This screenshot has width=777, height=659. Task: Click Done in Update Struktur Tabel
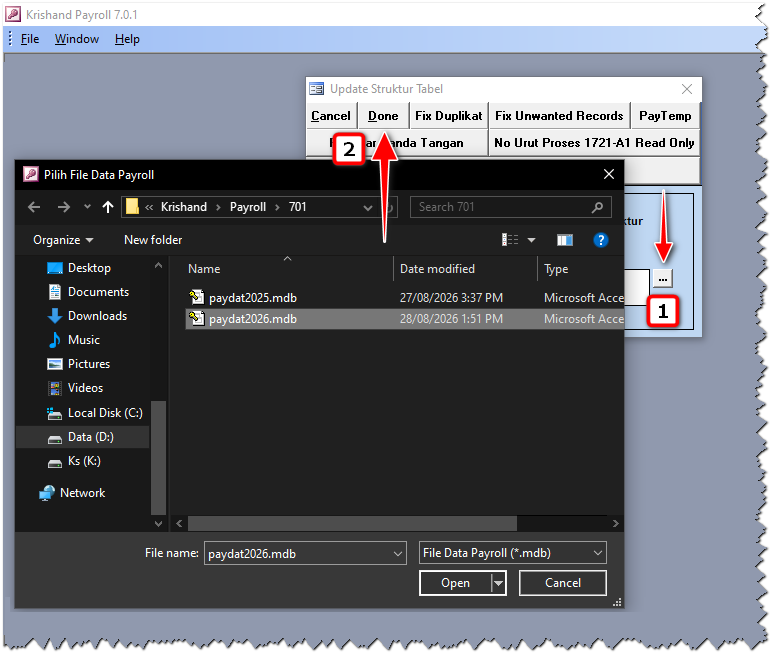pyautogui.click(x=383, y=116)
